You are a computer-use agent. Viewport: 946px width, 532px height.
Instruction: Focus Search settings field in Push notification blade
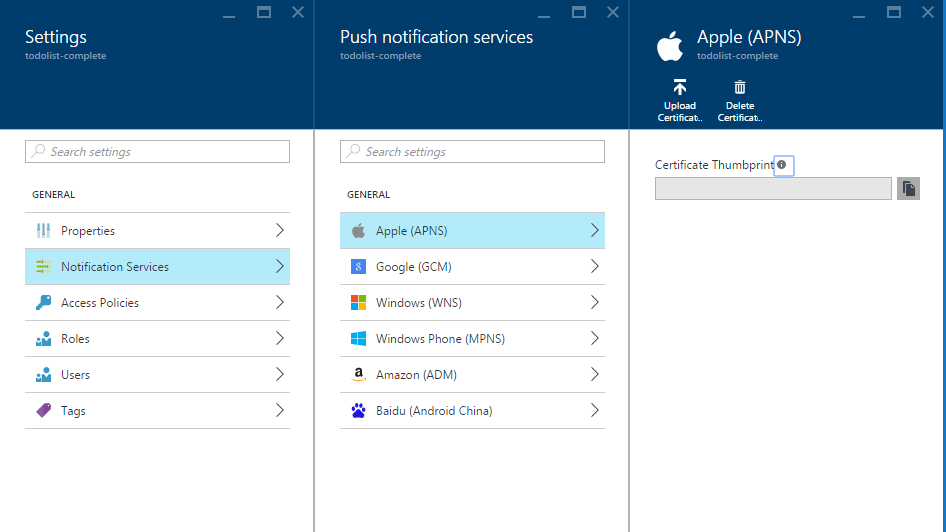tap(472, 151)
